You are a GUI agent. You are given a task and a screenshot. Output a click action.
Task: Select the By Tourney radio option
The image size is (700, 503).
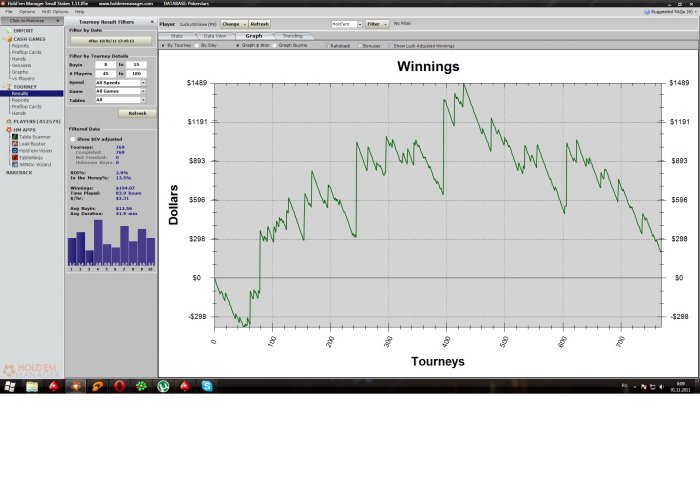click(x=163, y=46)
